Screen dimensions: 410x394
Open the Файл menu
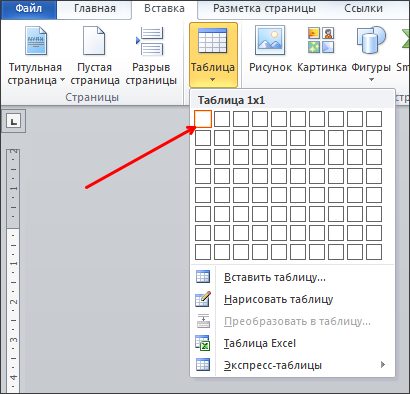click(x=29, y=9)
